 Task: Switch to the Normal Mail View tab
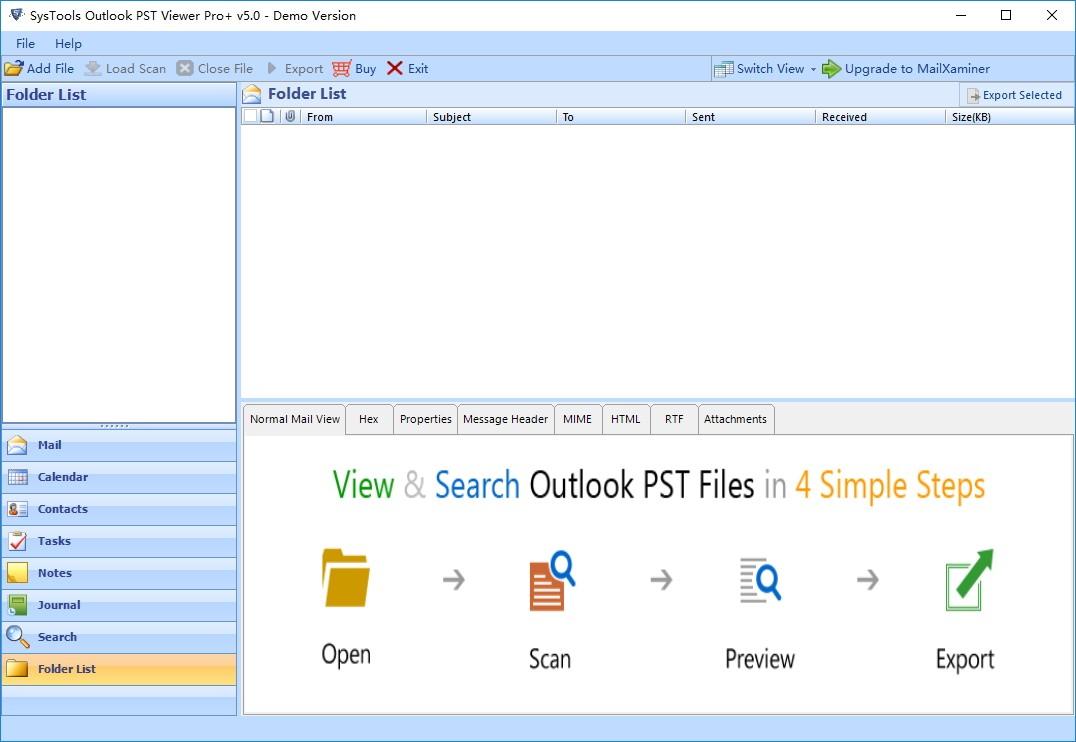(294, 419)
